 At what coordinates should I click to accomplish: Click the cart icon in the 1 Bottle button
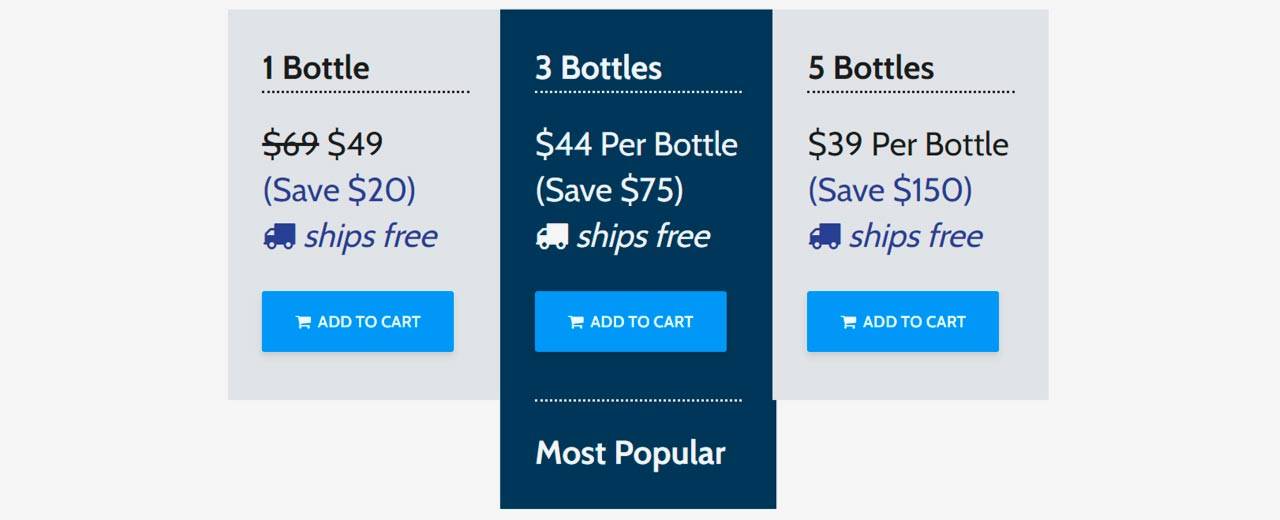tap(303, 322)
